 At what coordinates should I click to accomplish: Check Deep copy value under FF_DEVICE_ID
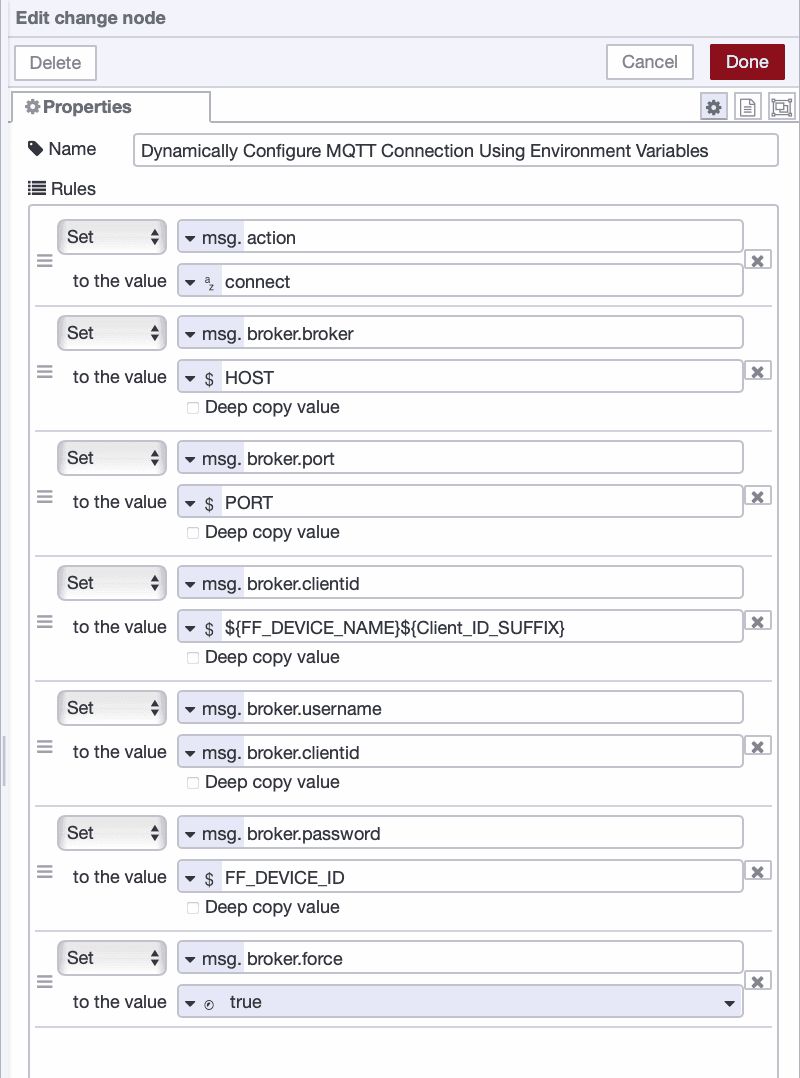pos(193,908)
